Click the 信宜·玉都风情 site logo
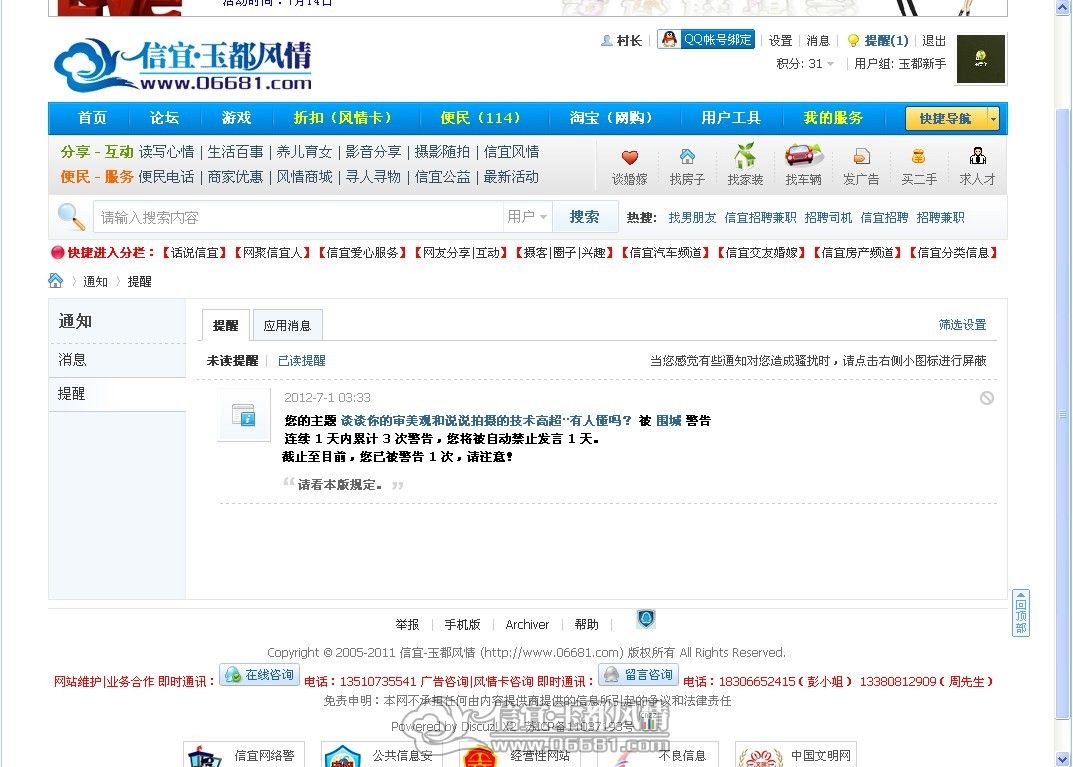This screenshot has height=767, width=1073. tap(183, 65)
